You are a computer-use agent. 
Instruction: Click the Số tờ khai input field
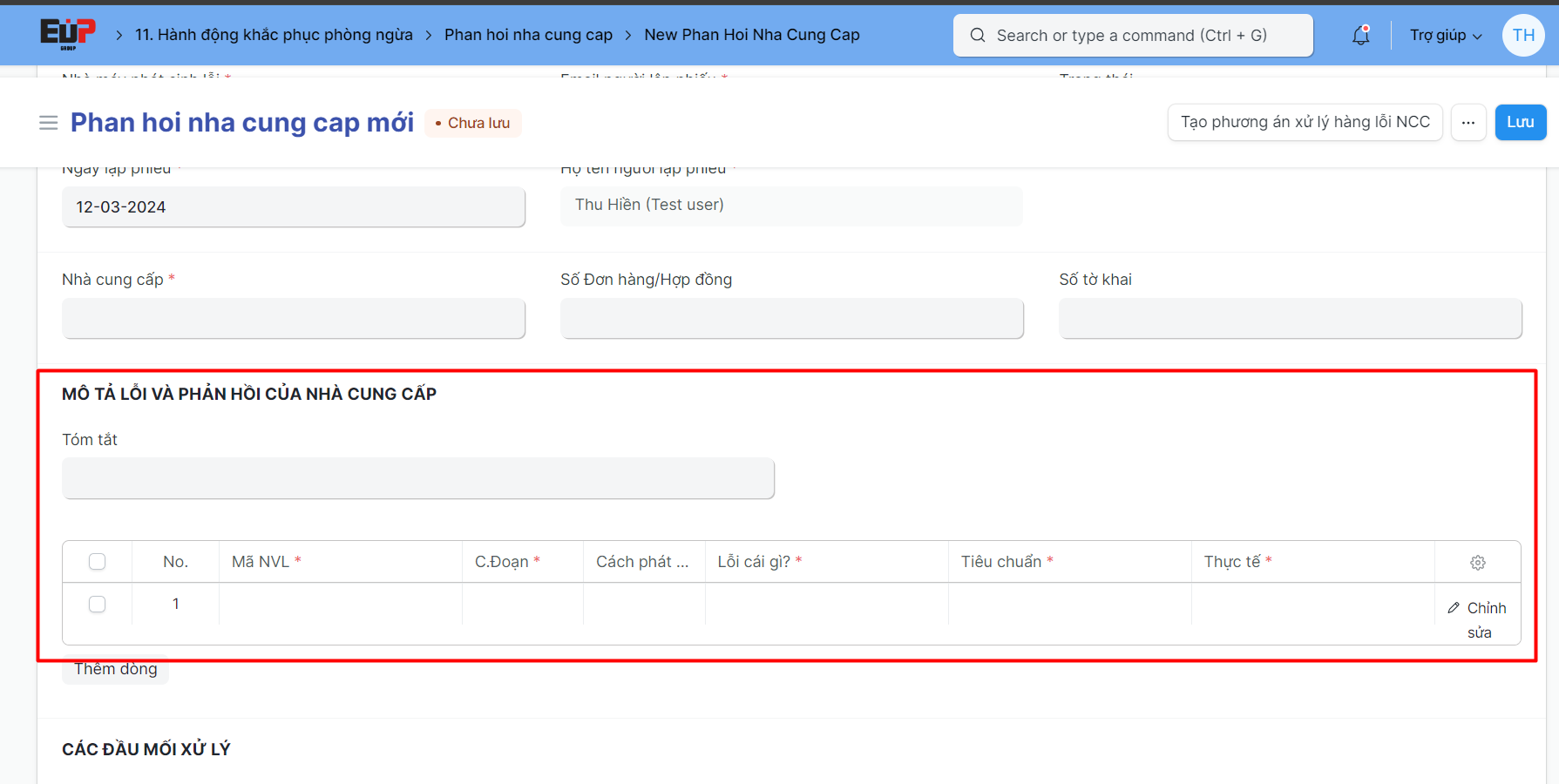coord(1290,318)
